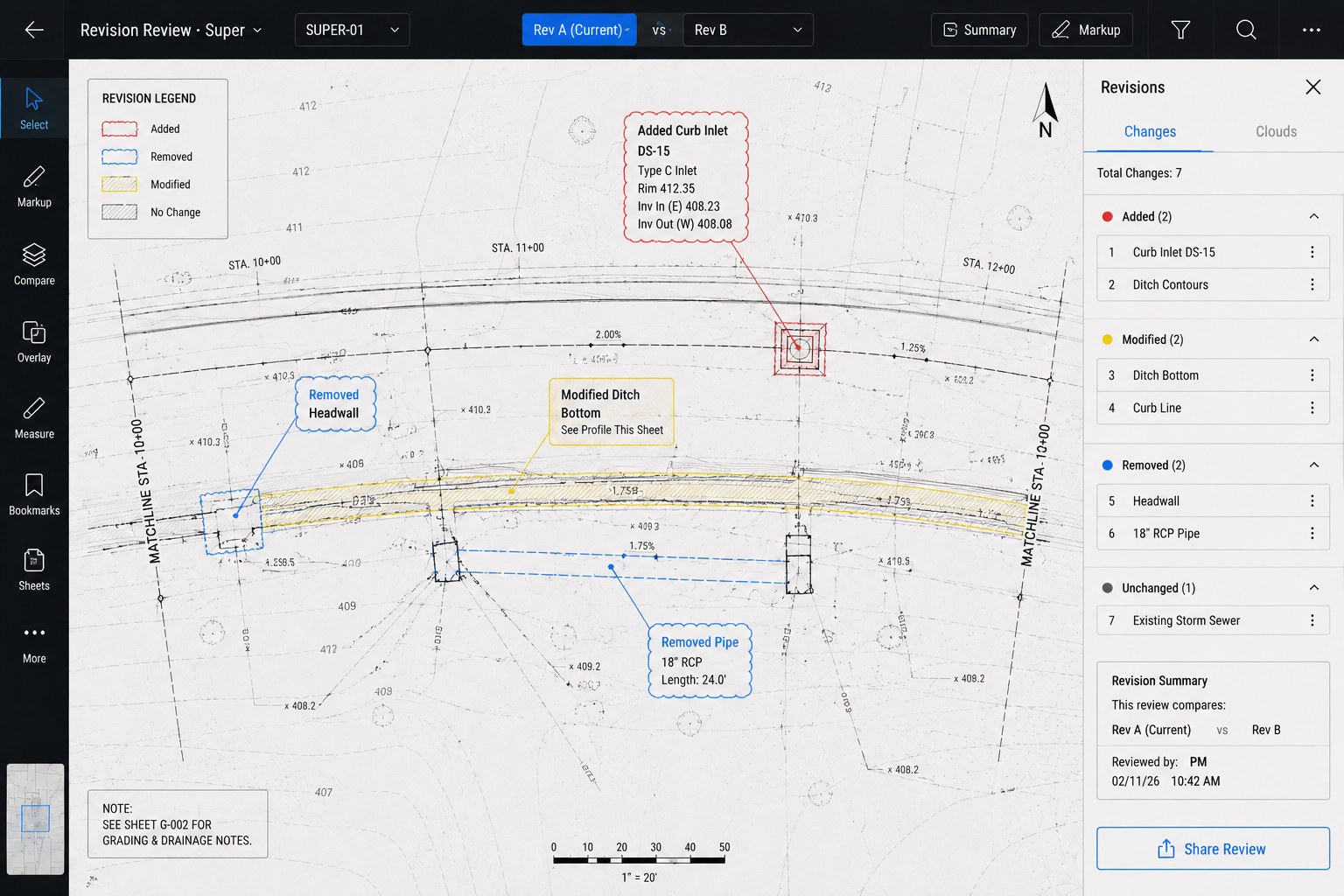1344x896 pixels.
Task: Select the Curb Inlet DS-15 change
Action: pos(1213,252)
